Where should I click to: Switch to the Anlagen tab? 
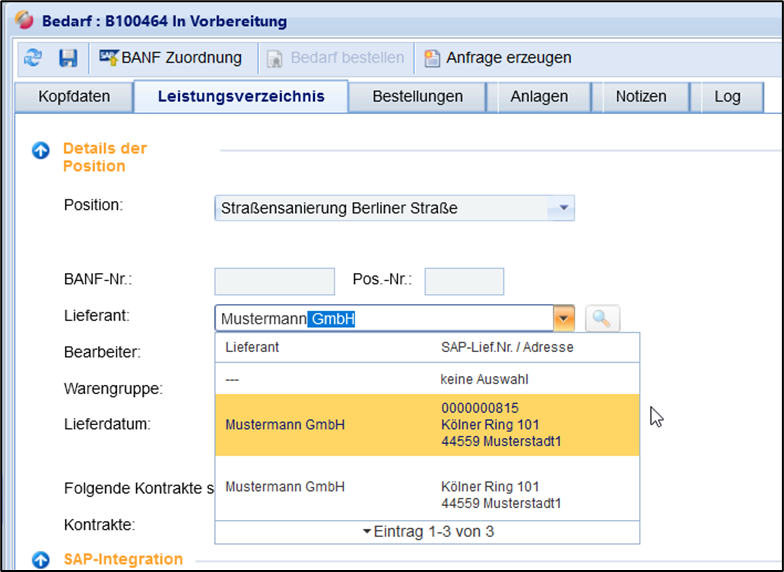[538, 97]
